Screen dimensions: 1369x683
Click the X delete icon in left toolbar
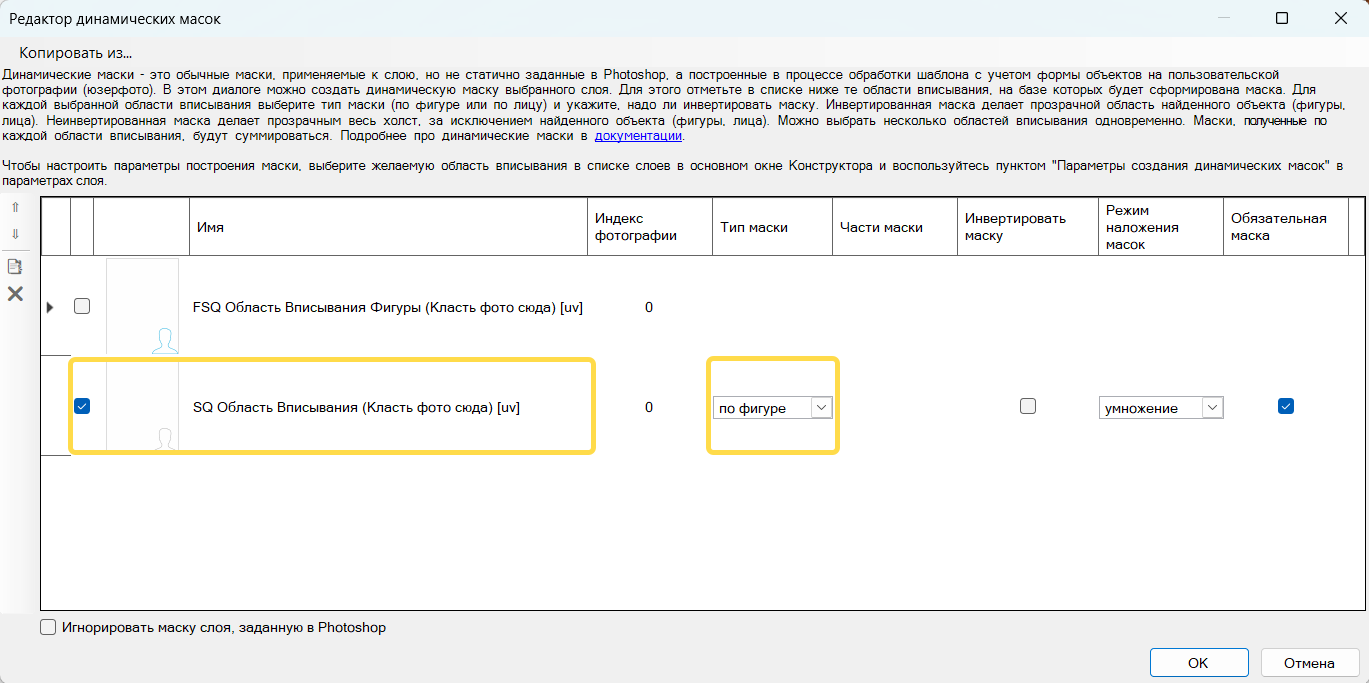15,294
